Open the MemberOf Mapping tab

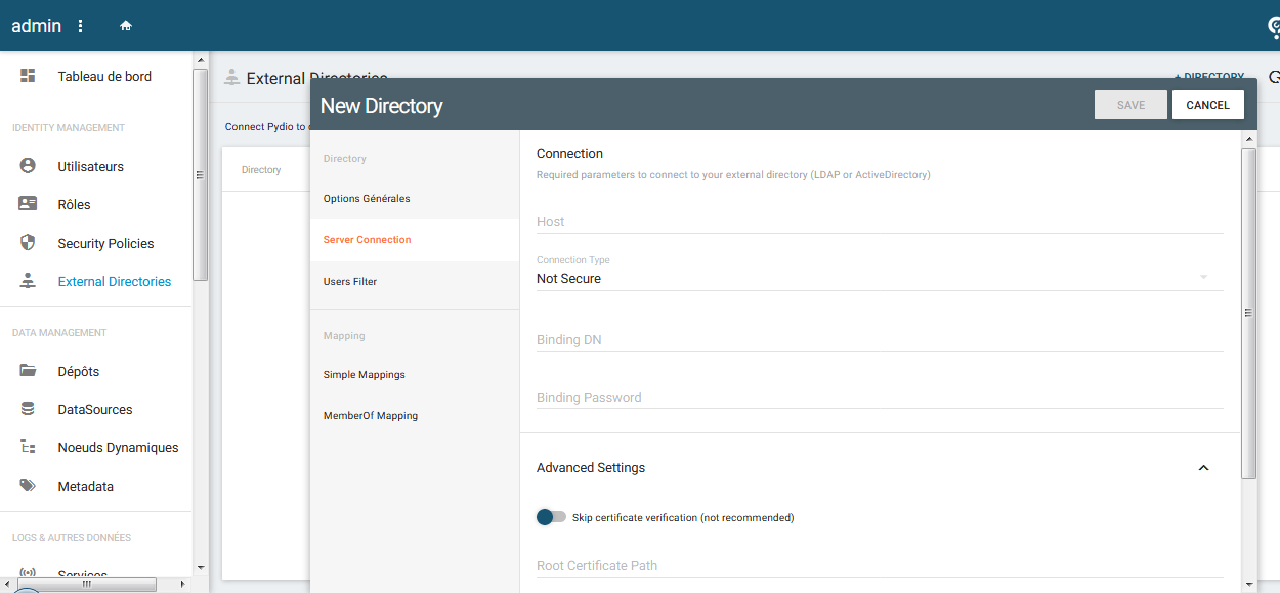click(x=371, y=416)
